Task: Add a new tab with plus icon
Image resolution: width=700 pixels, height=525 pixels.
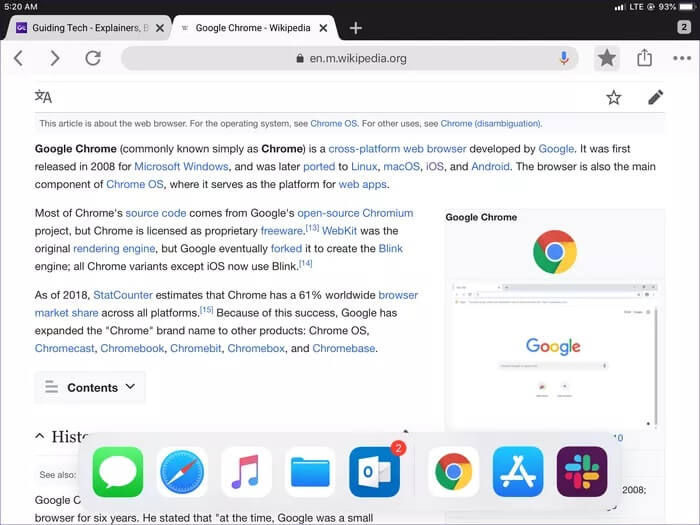Action: 355,28
